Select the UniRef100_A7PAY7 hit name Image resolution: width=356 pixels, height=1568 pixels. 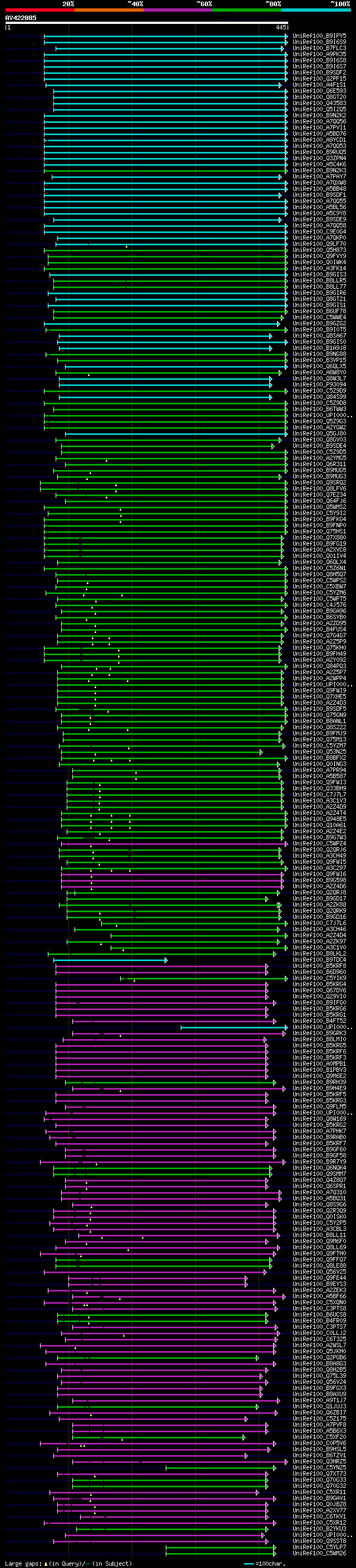click(x=319, y=176)
